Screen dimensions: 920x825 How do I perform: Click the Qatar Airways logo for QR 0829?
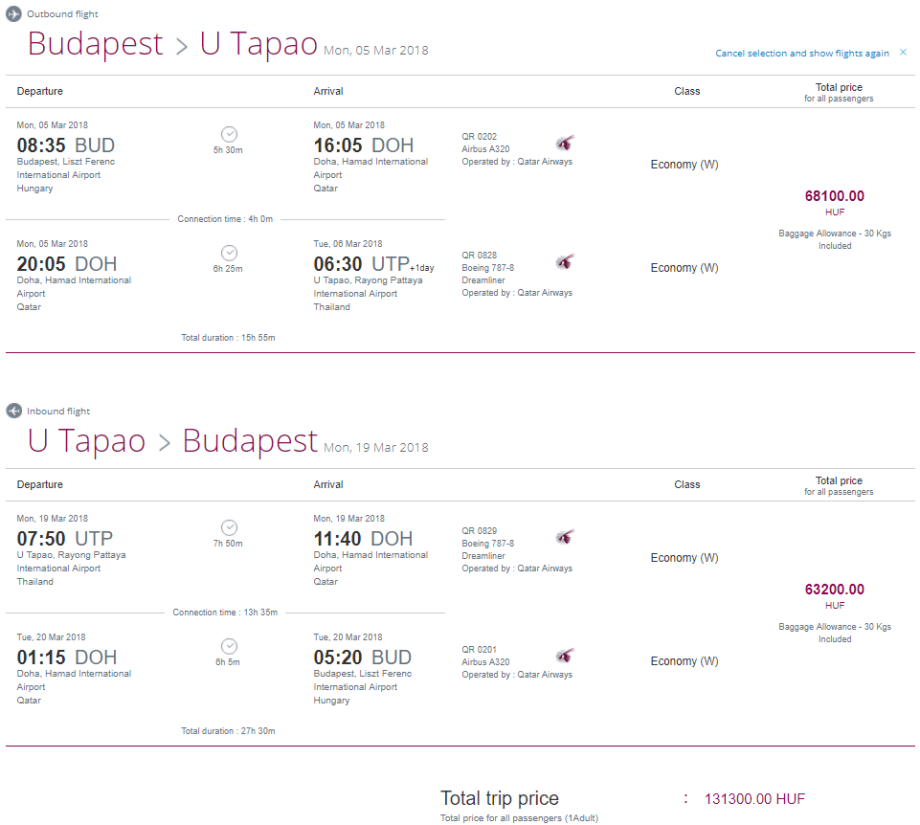(x=565, y=537)
